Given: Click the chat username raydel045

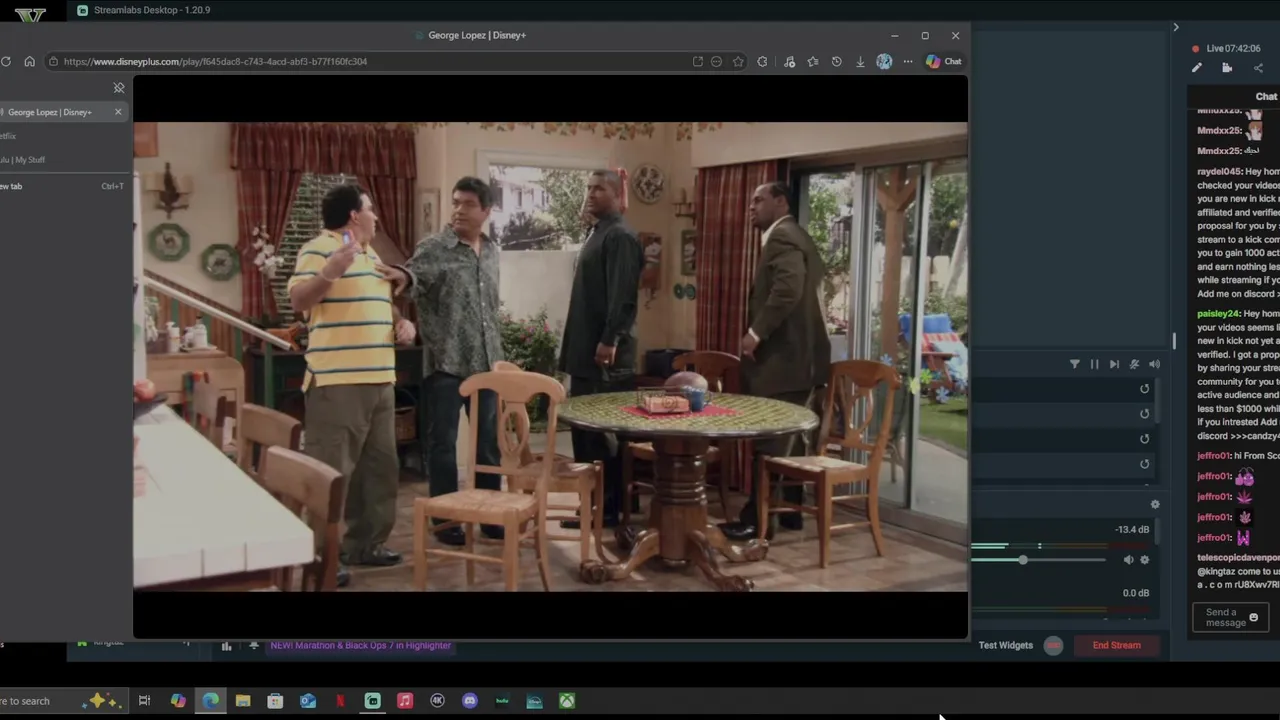Looking at the screenshot, I should (x=1220, y=172).
